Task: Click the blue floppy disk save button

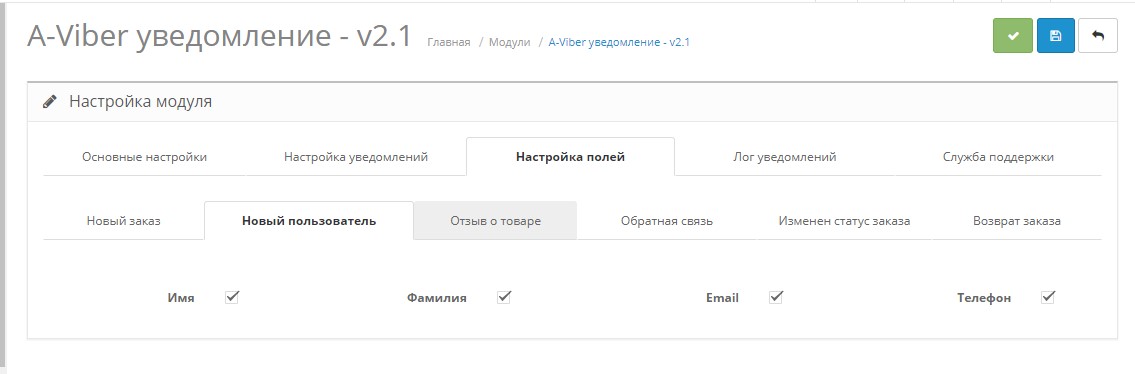Action: [x=1055, y=35]
